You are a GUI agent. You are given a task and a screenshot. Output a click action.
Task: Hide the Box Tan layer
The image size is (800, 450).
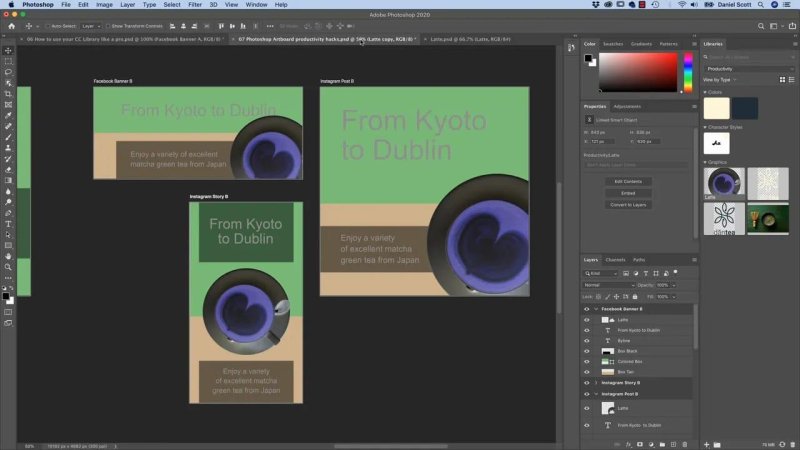click(586, 372)
